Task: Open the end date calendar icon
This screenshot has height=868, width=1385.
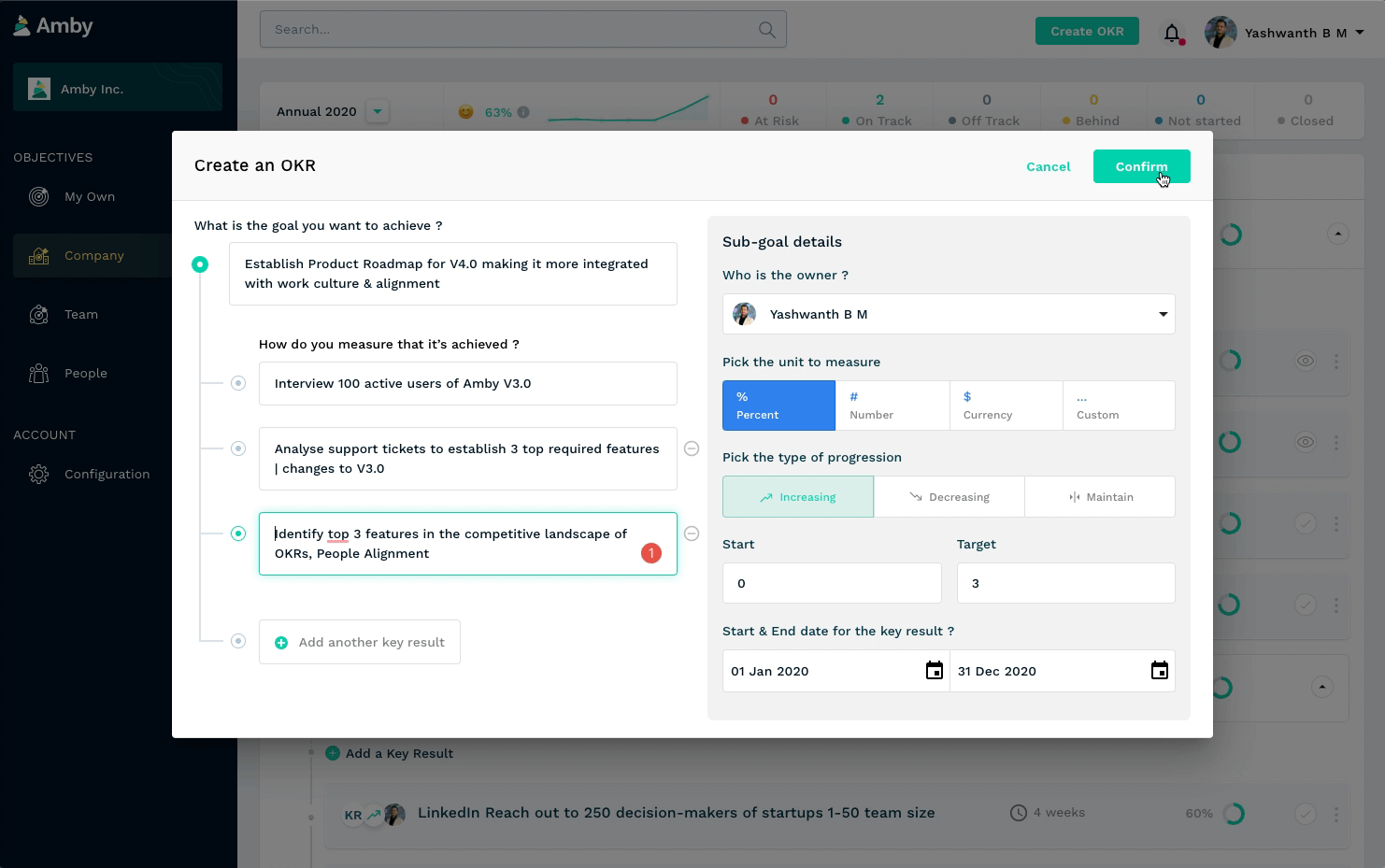Action: (x=1159, y=671)
